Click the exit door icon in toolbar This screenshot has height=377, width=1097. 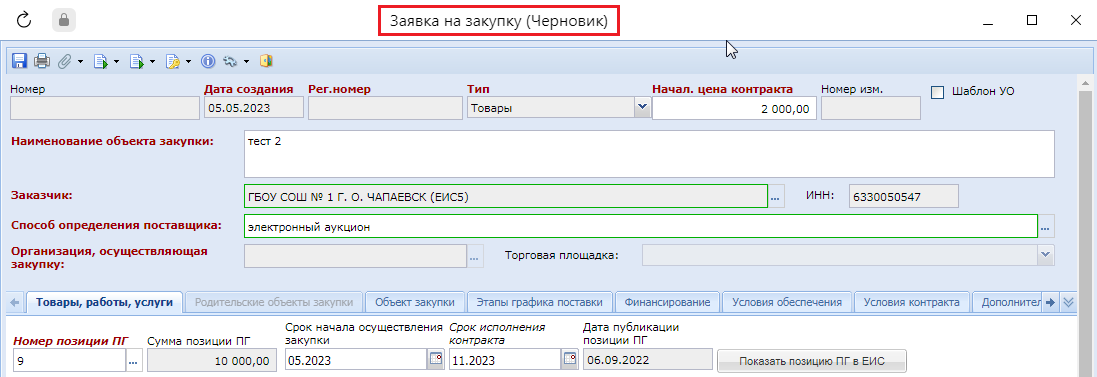click(266, 62)
